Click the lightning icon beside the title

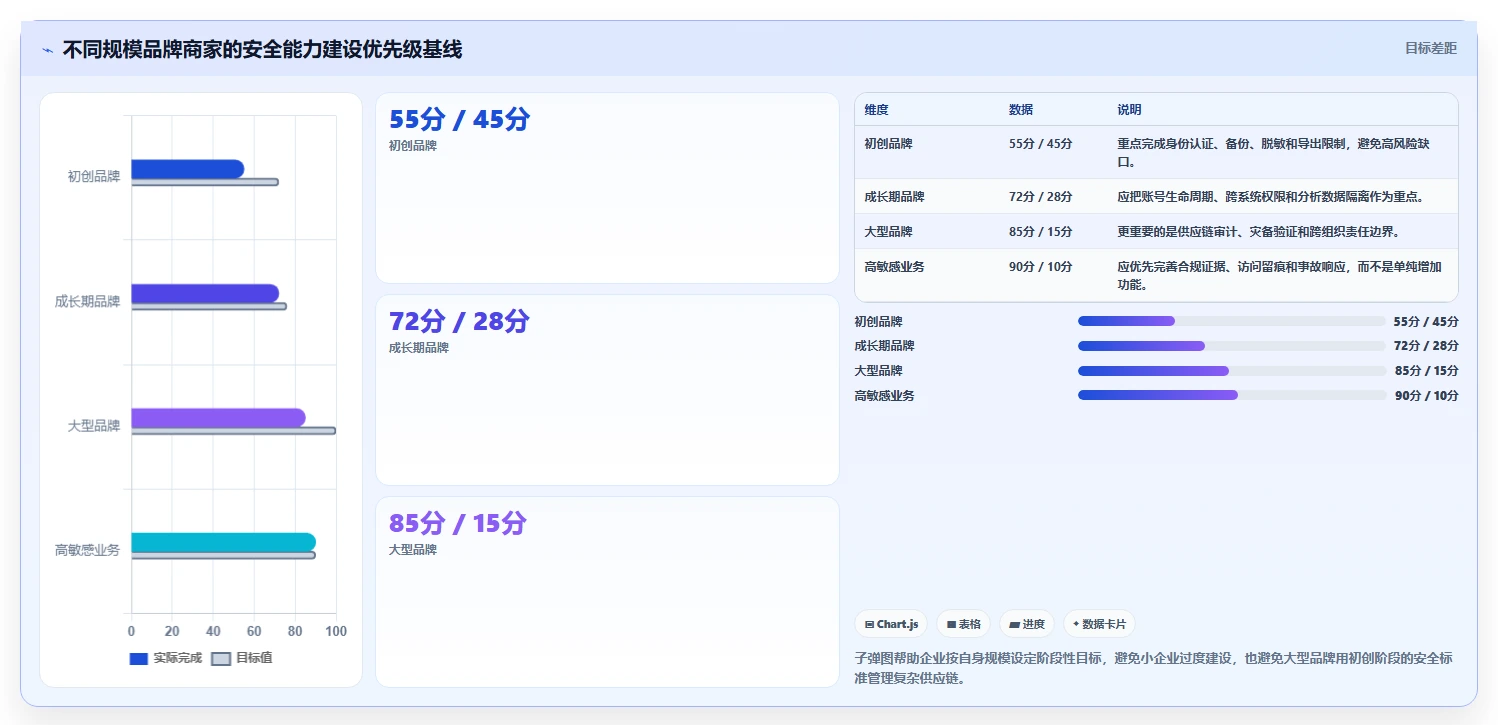(48, 50)
